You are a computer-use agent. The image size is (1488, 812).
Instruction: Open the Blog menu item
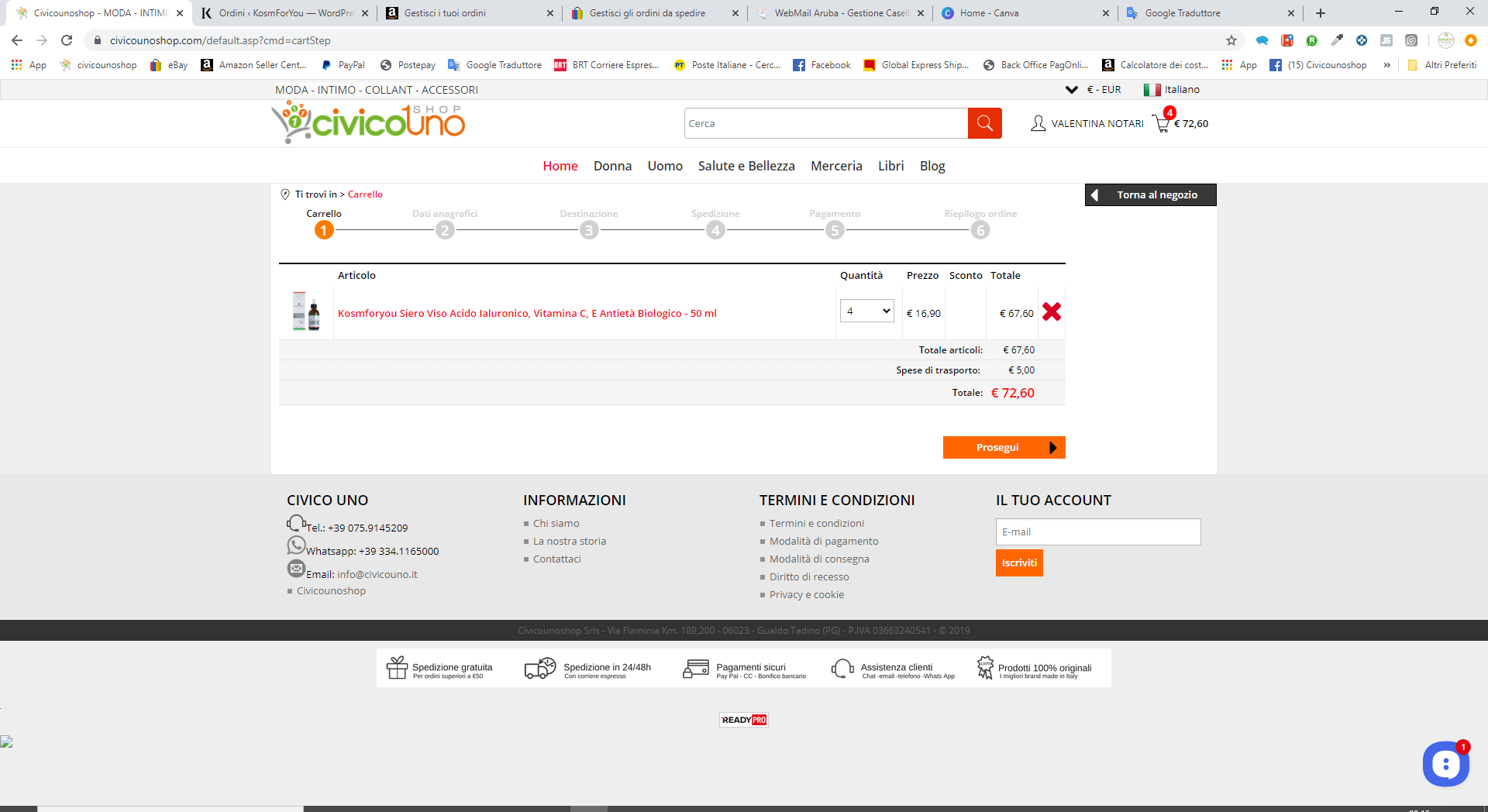(x=932, y=166)
